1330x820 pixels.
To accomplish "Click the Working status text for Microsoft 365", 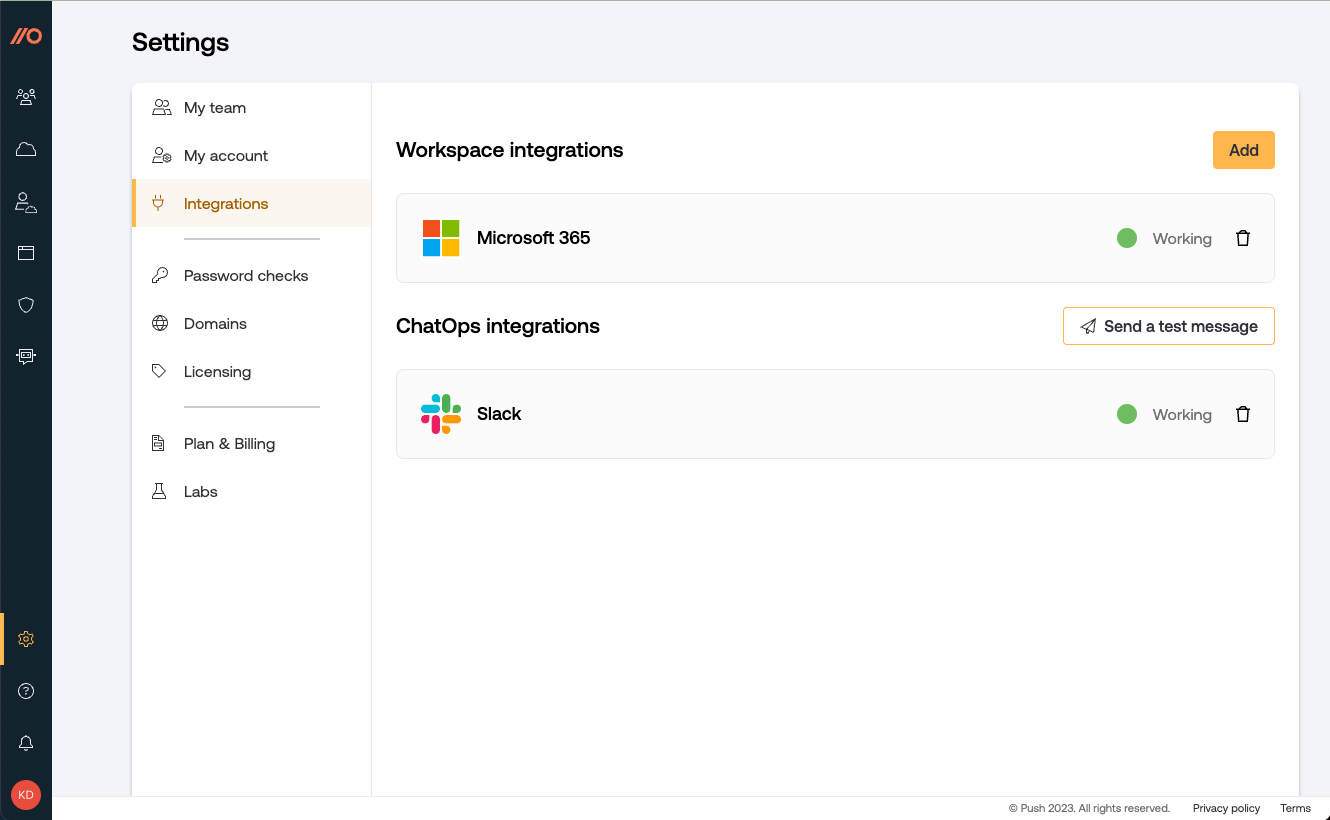I will [x=1182, y=239].
